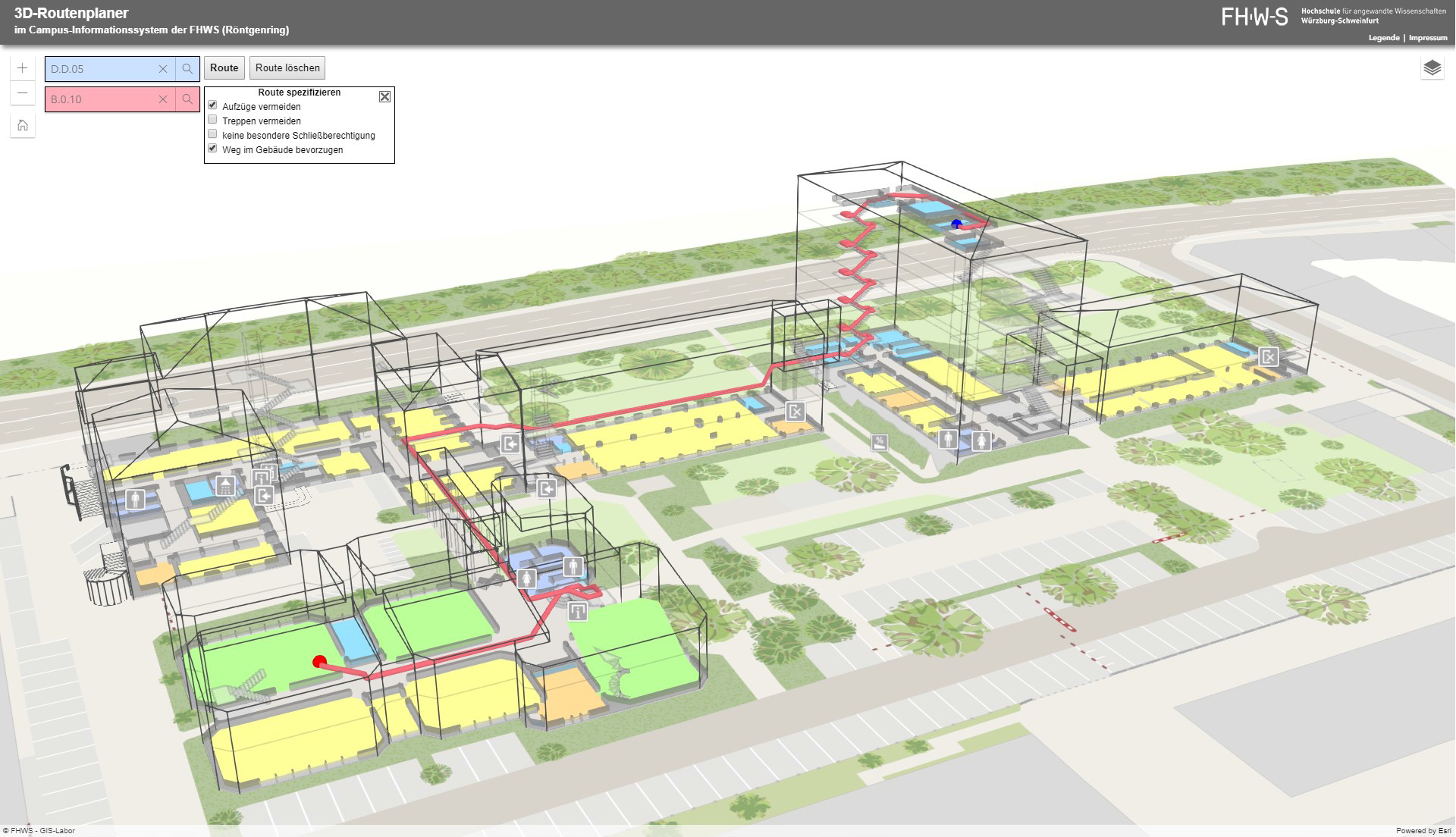The height and width of the screenshot is (837, 1456).
Task: Clear the red B.0.10 search field
Action: coord(163,99)
